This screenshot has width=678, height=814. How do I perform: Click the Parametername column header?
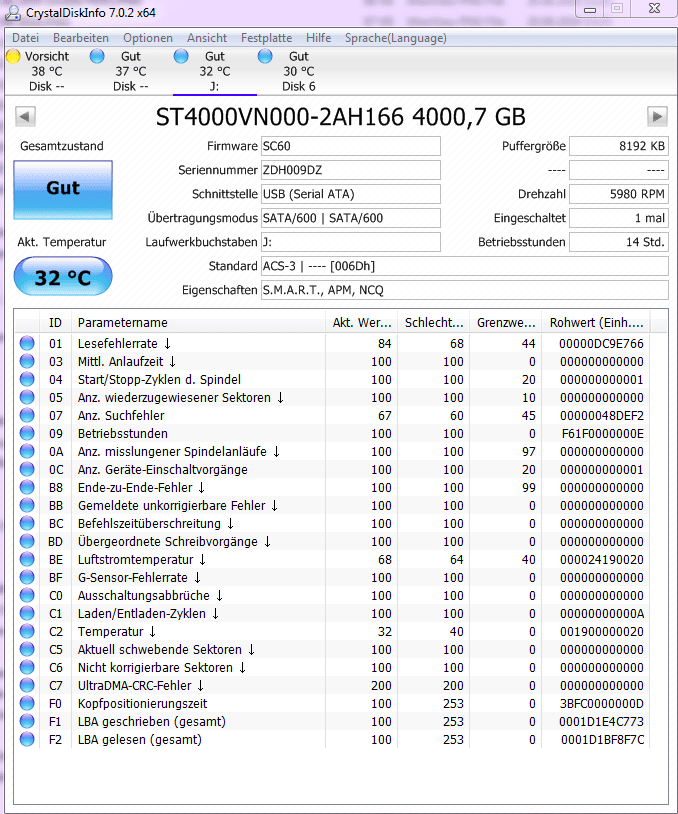point(199,322)
